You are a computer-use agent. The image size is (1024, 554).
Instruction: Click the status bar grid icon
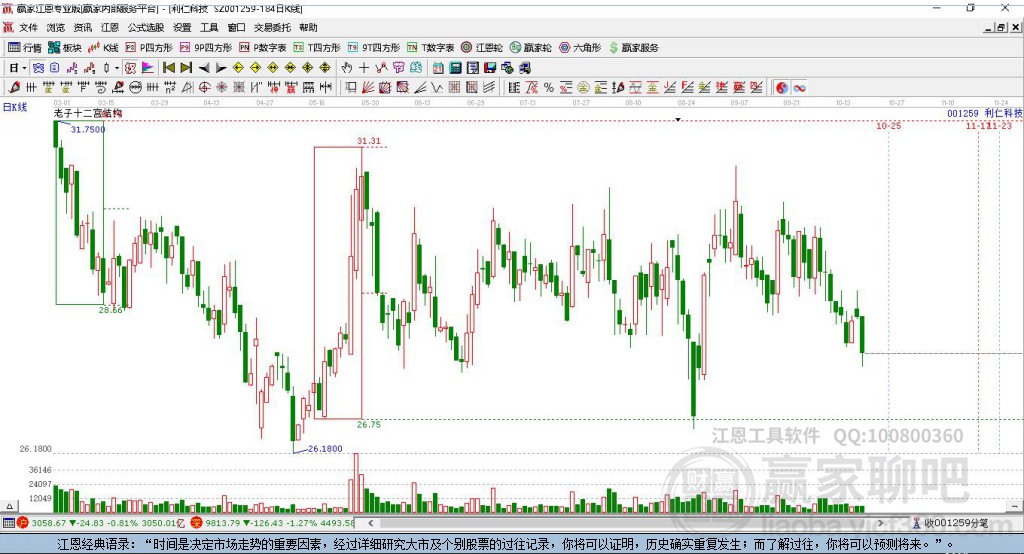point(8,523)
